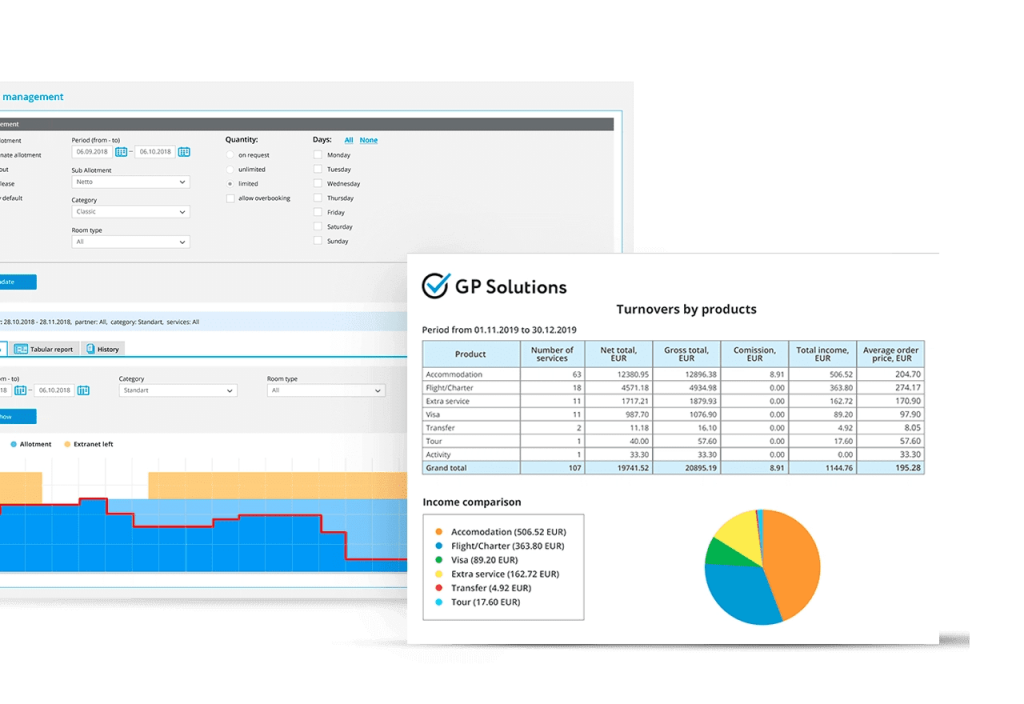Expand the Sub Allotment Netto dropdown
The height and width of the screenshot is (704, 1024).
130,182
